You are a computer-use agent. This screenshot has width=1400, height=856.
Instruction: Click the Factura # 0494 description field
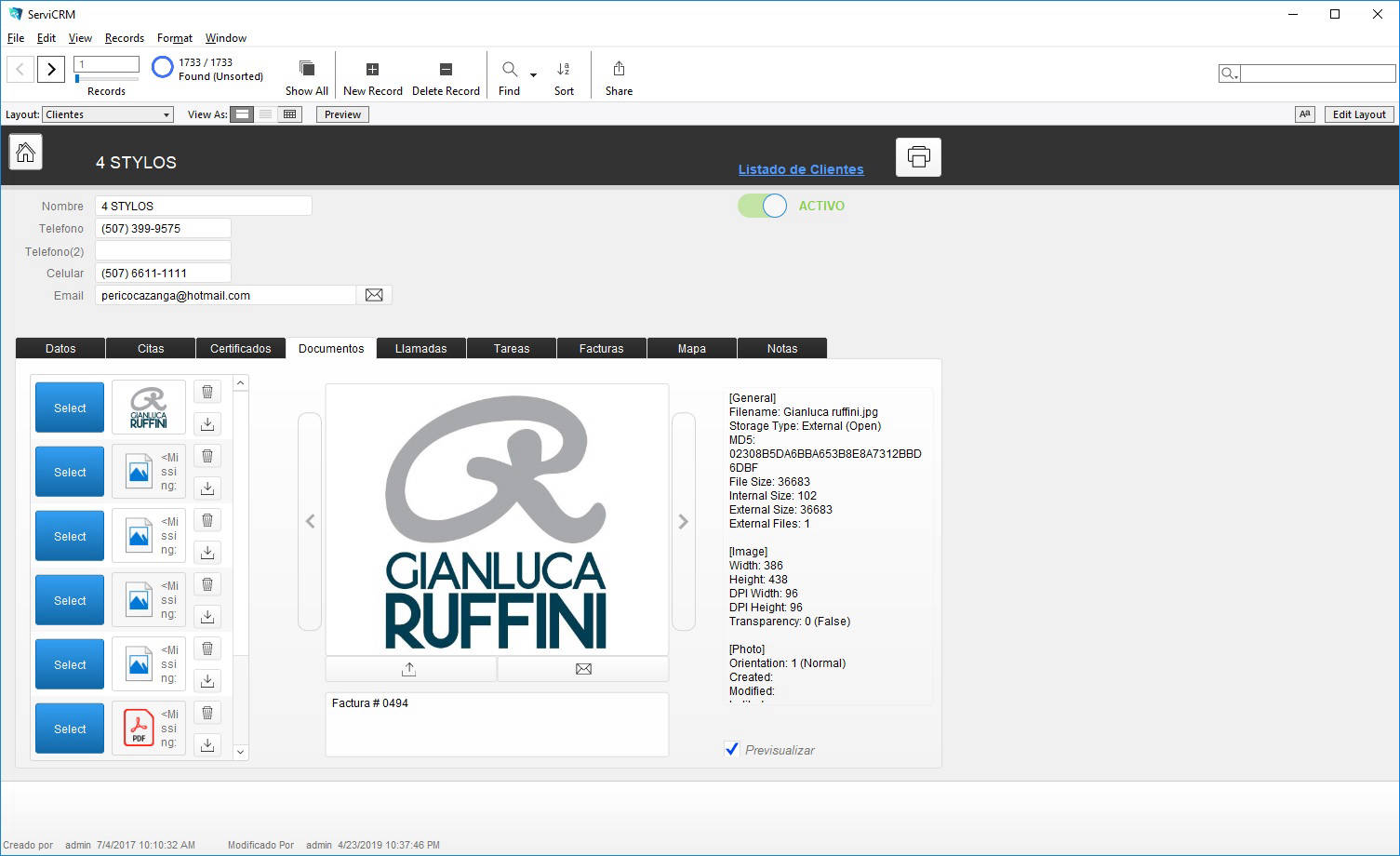pyautogui.click(x=497, y=724)
